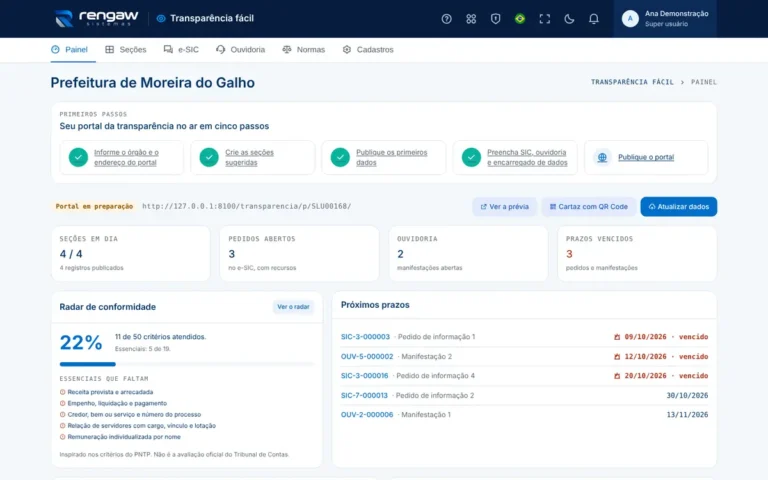Viewport: 768px width, 480px height.
Task: Click 'Credor, bem ou serviço e número do processo'
Action: (x=134, y=414)
